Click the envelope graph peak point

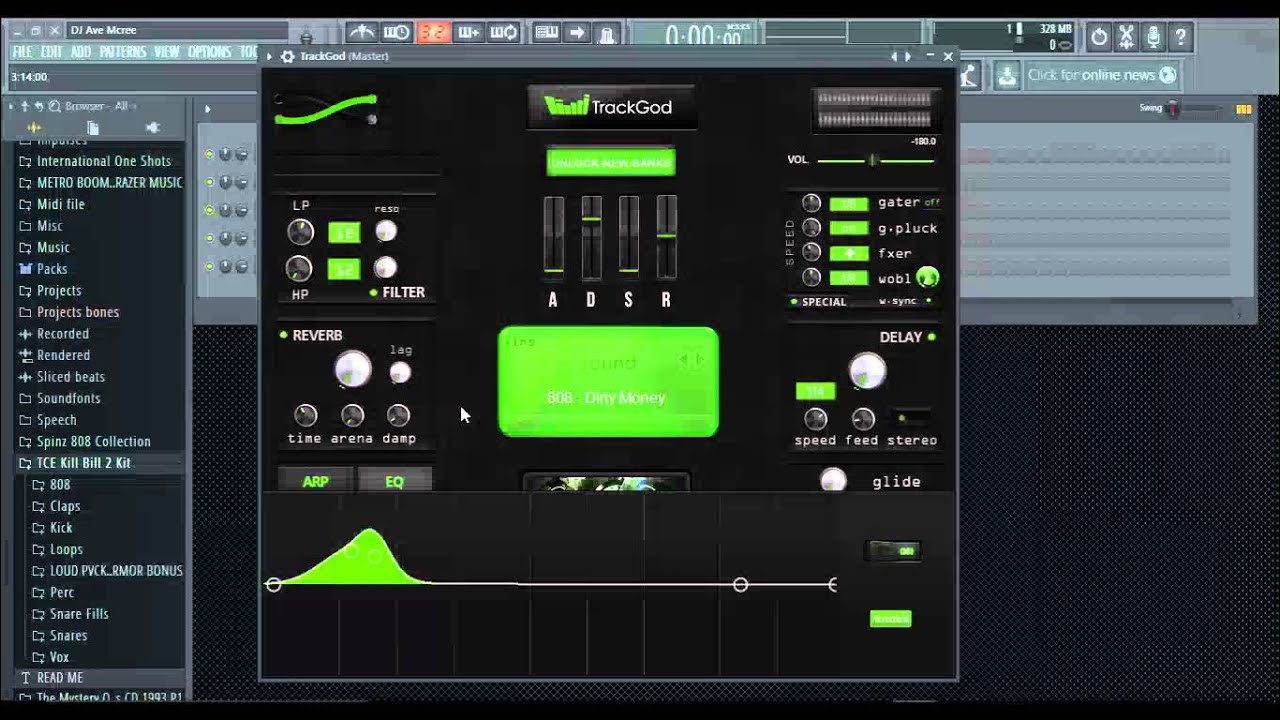pos(370,531)
